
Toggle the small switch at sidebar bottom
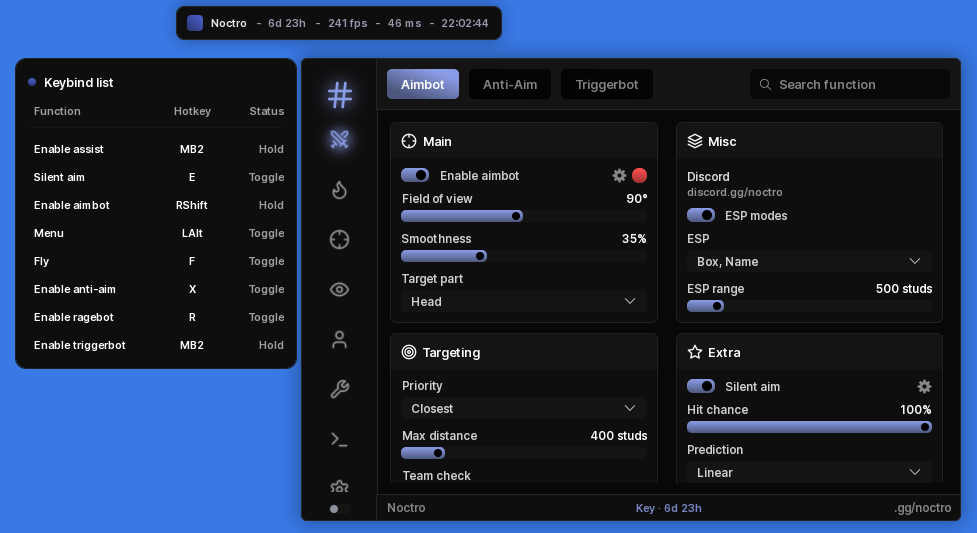click(340, 509)
